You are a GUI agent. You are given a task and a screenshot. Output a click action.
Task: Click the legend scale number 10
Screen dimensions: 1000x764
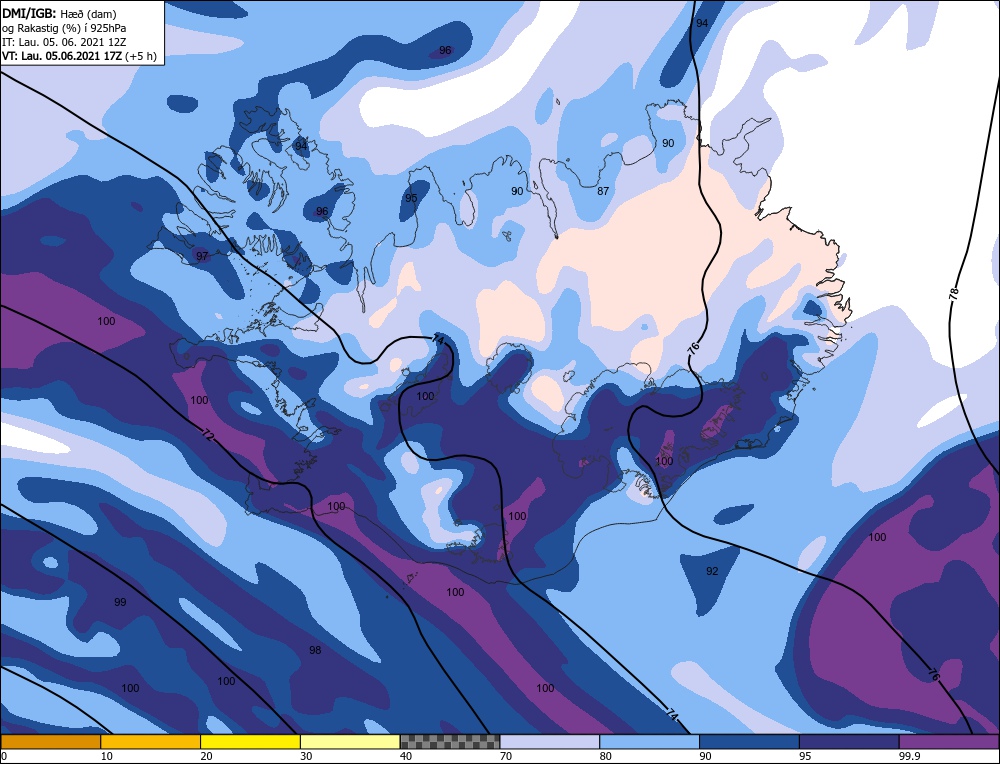click(105, 756)
